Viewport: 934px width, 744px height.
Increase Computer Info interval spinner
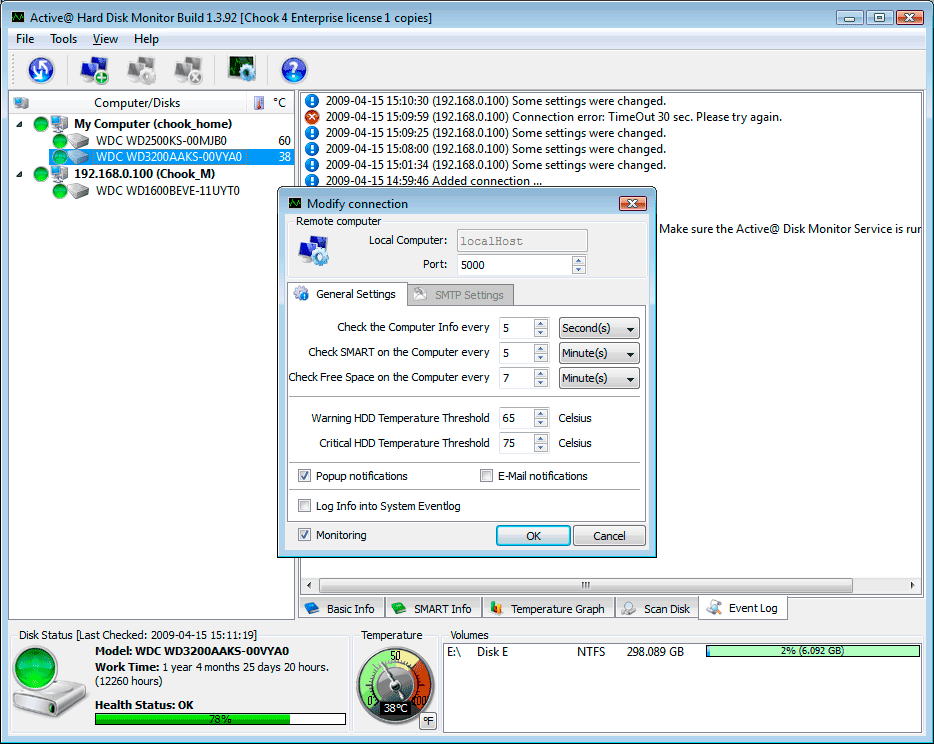pyautogui.click(x=540, y=323)
